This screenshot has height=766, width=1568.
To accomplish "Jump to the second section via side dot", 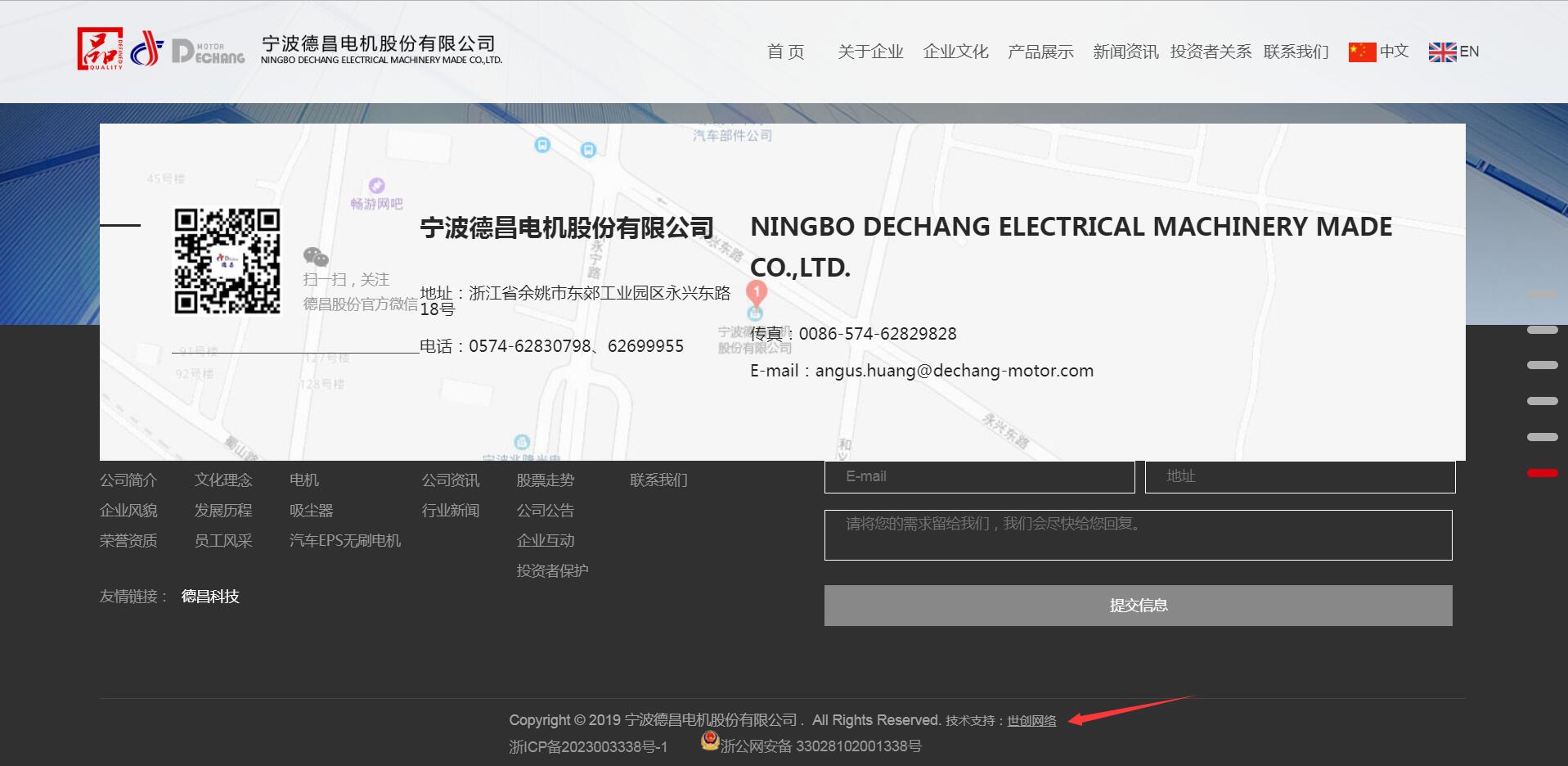I will tap(1542, 330).
